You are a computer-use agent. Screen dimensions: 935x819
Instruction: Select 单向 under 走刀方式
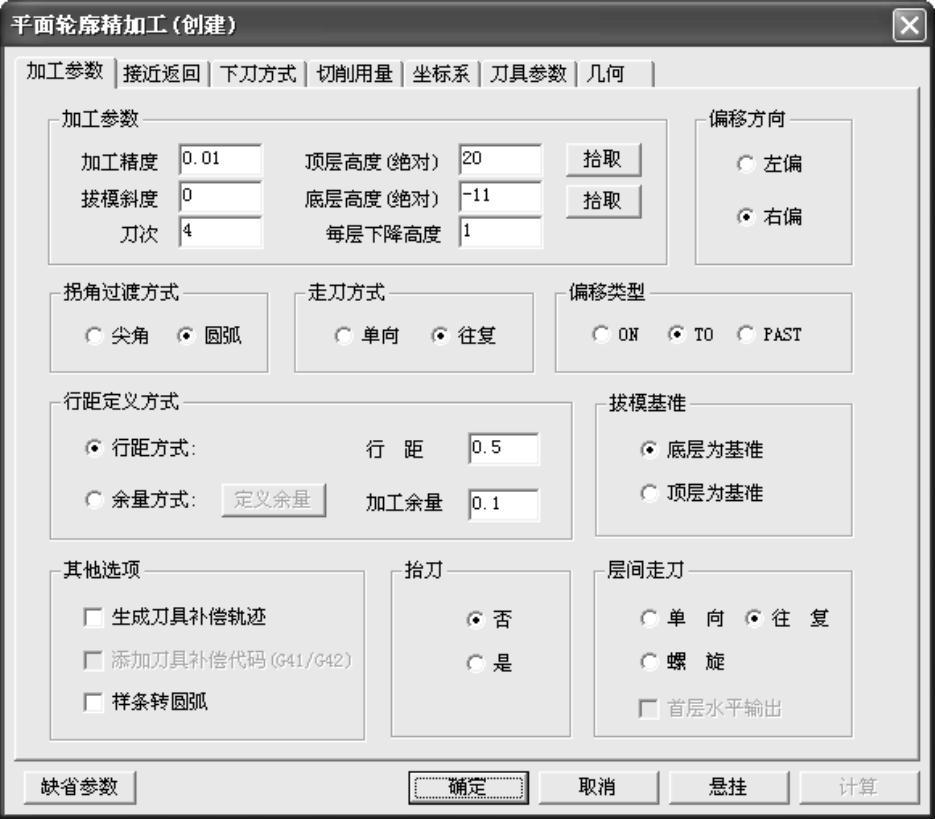tap(342, 336)
